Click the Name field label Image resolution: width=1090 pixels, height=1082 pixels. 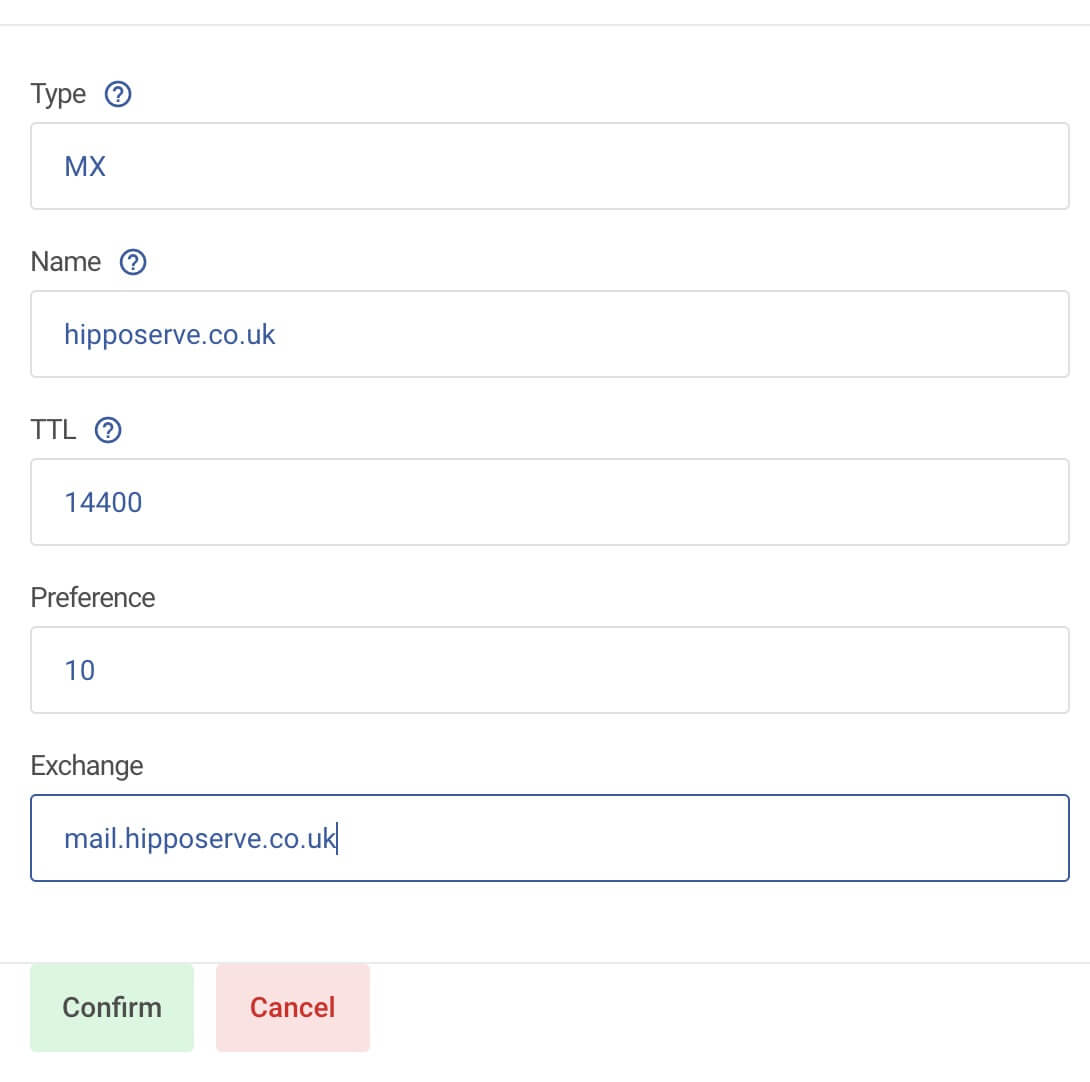pyautogui.click(x=66, y=263)
